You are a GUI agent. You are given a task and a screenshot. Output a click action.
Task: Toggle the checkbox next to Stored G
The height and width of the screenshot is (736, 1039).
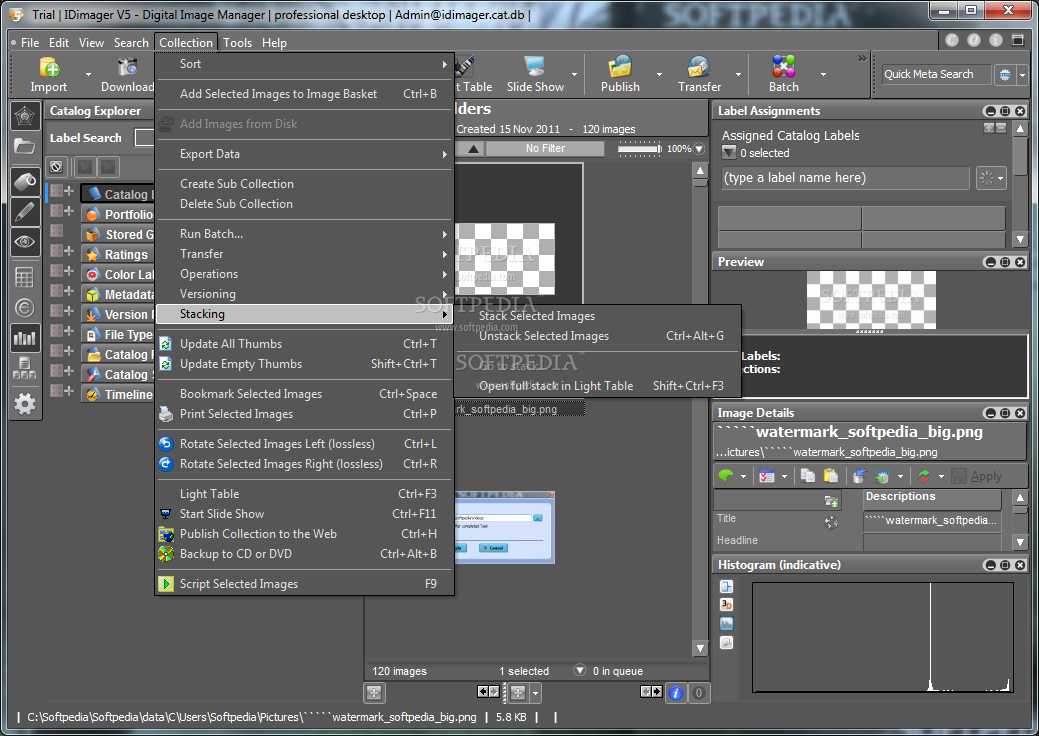(x=57, y=231)
